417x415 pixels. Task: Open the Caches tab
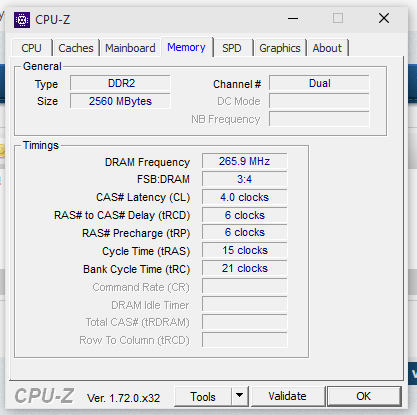pos(76,48)
